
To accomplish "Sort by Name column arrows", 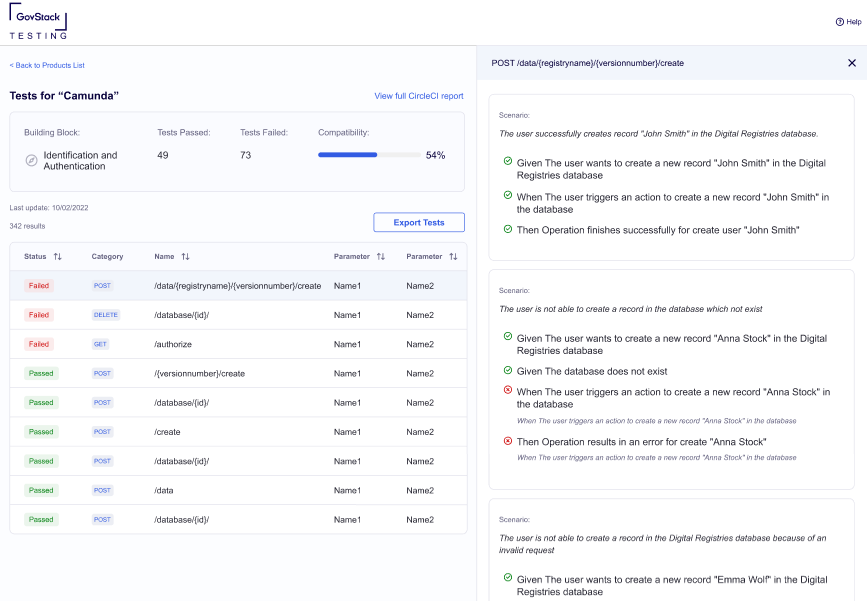I will (185, 257).
